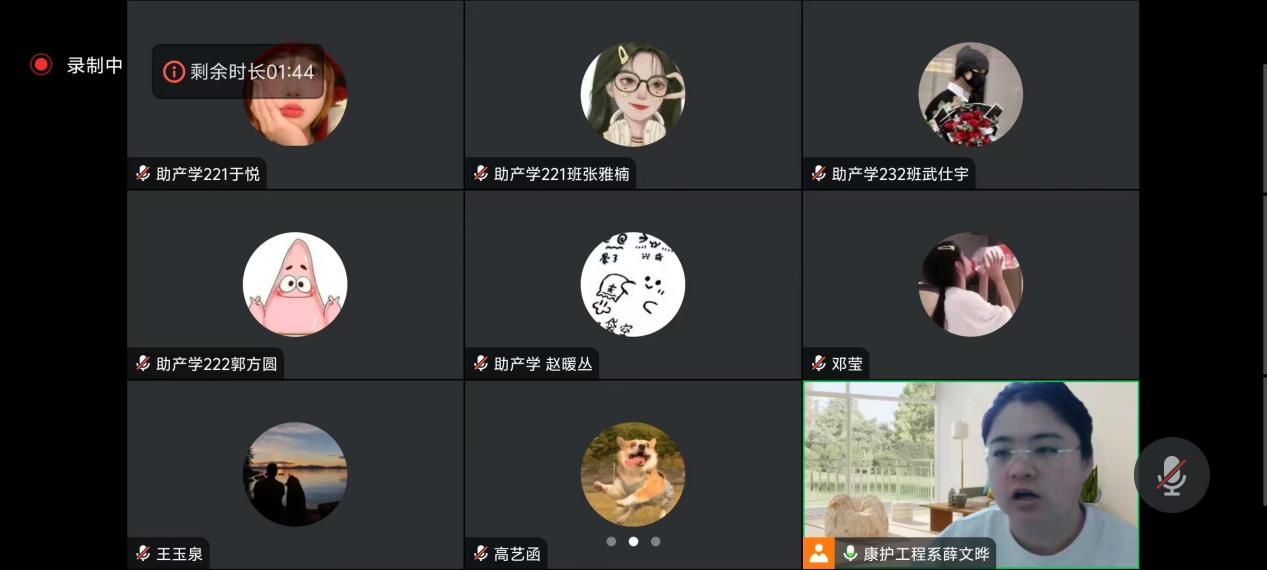Select the first page indicator dot
Image resolution: width=1267 pixels, height=570 pixels.
(611, 541)
